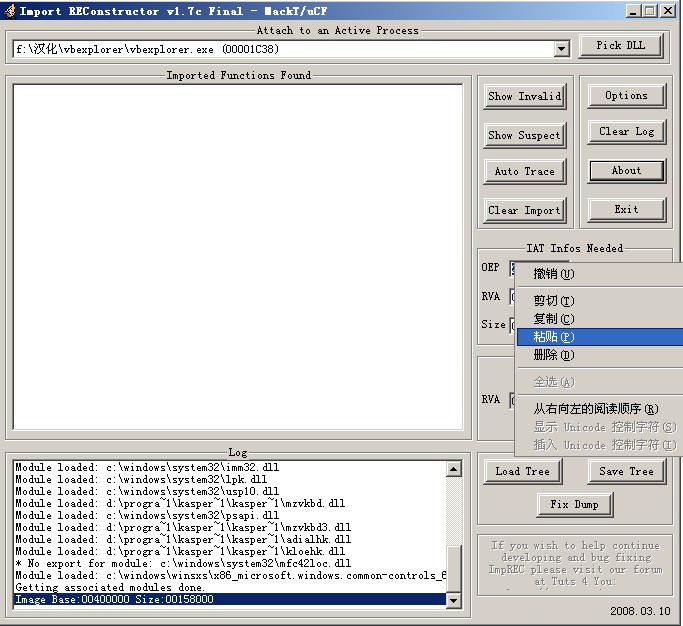
Task: Start Auto Trace
Action: [524, 172]
